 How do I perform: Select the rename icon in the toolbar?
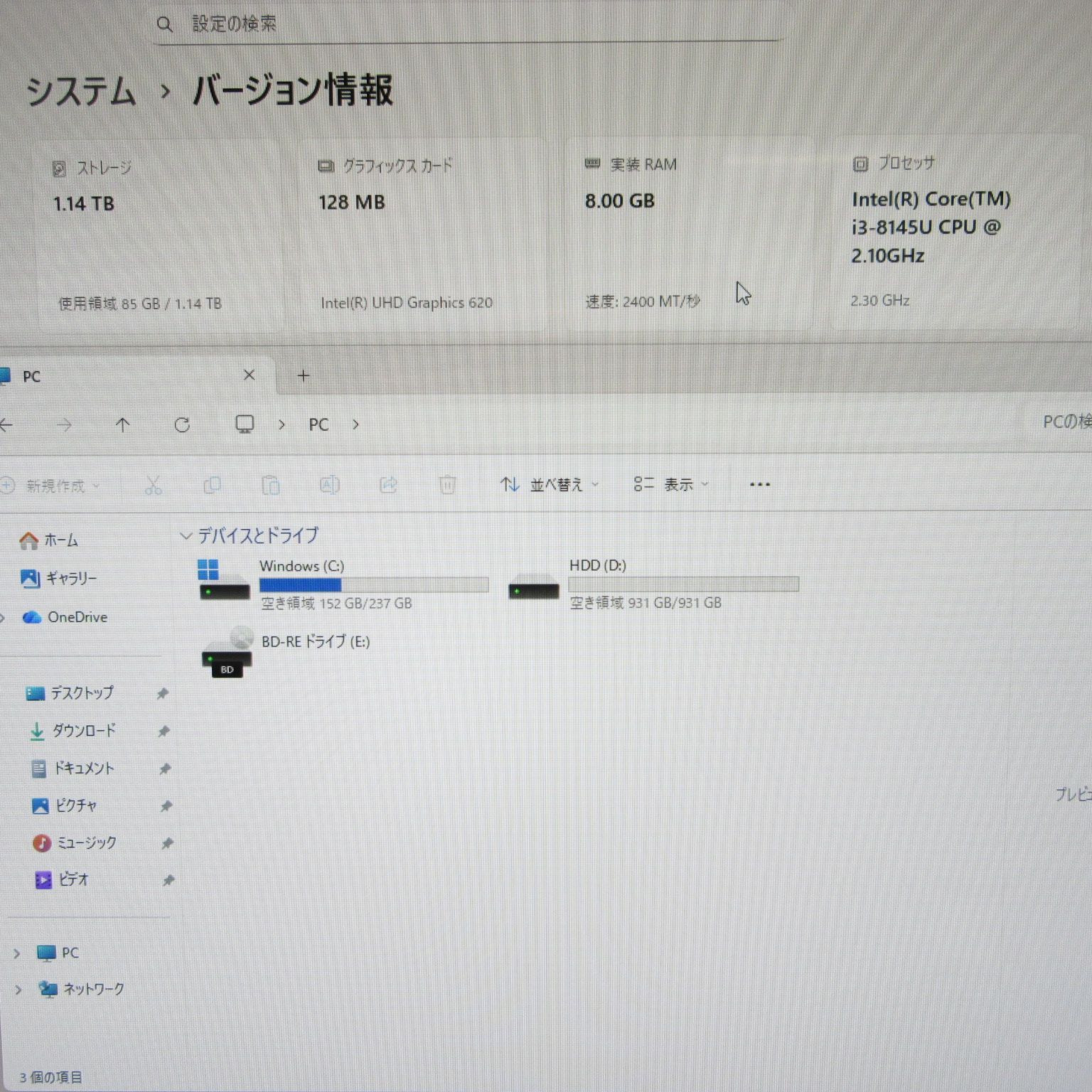pyautogui.click(x=329, y=484)
